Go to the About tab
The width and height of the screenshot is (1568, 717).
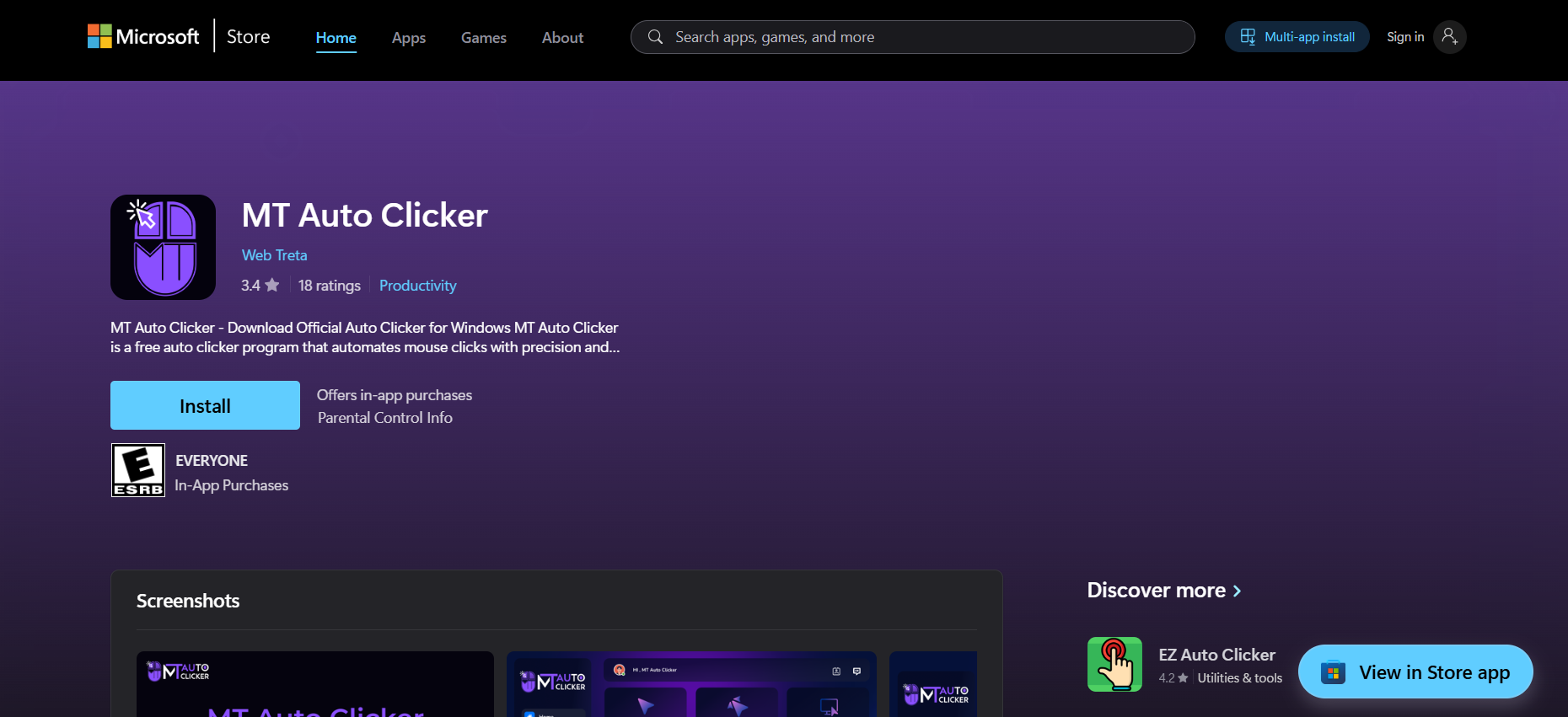coord(562,38)
